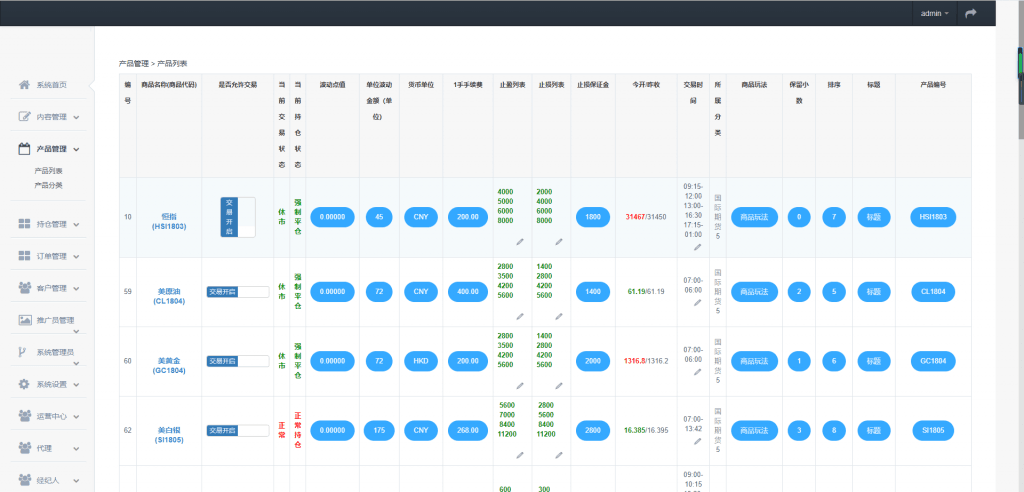
Task: Edit 美黄金 止损列表 with pencil icon
Action: tap(558, 386)
